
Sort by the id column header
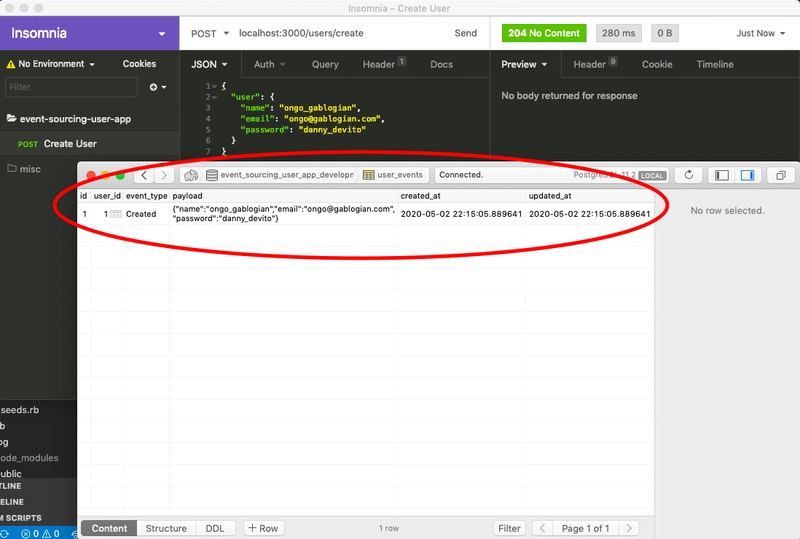(84, 196)
